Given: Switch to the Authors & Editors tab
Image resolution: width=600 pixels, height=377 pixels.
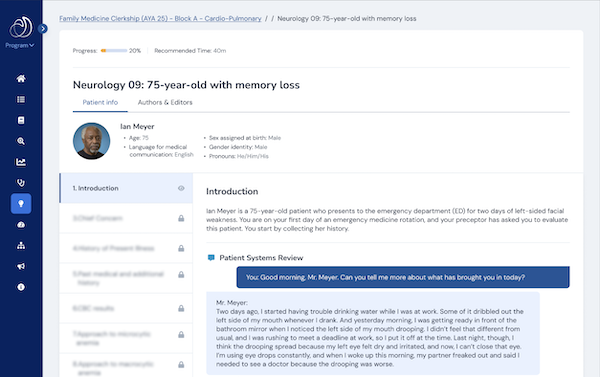Looking at the screenshot, I should click(x=165, y=103).
